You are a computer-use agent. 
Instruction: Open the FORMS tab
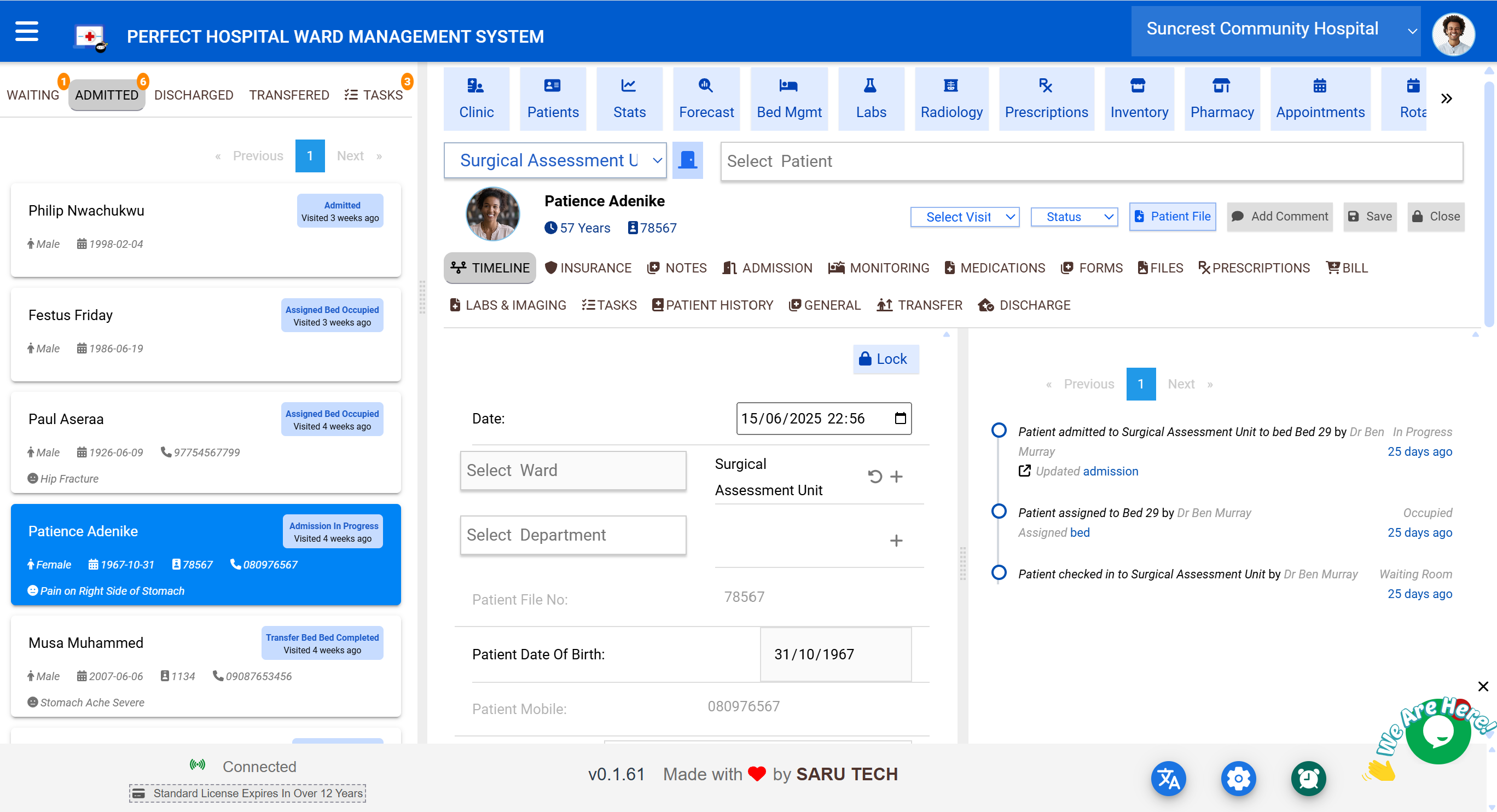(1092, 268)
